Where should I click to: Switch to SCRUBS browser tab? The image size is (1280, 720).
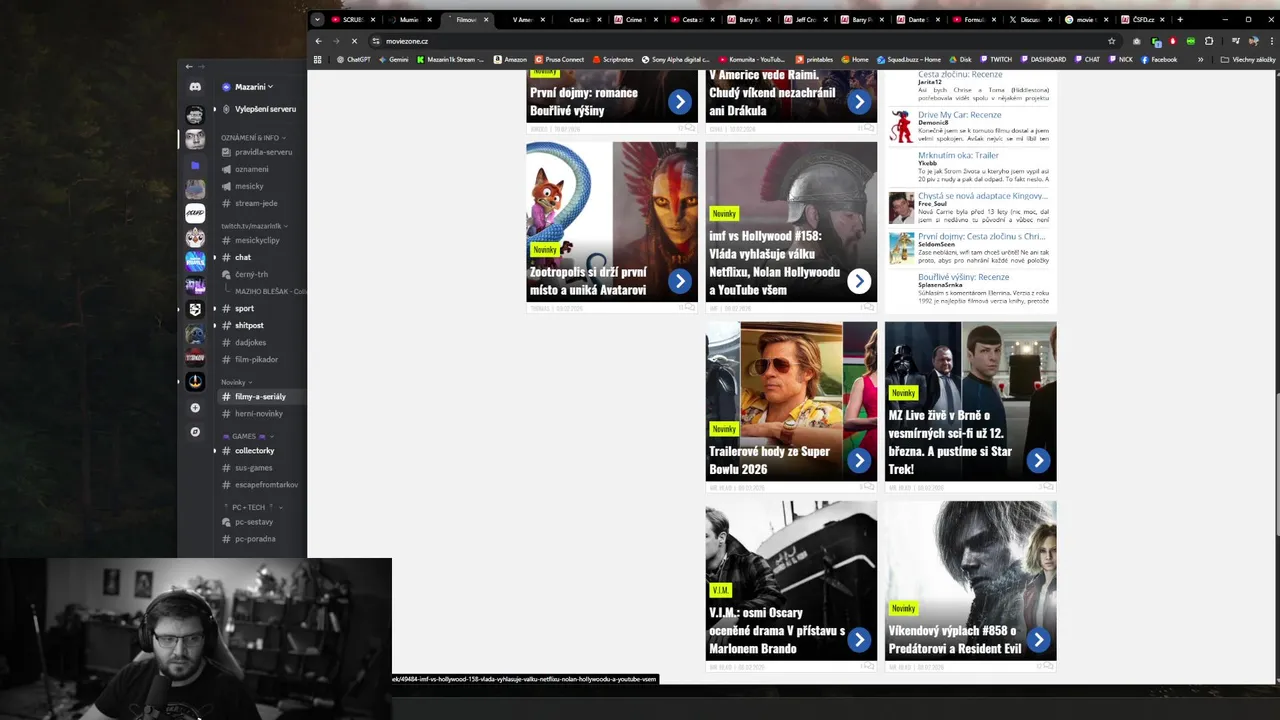353,19
